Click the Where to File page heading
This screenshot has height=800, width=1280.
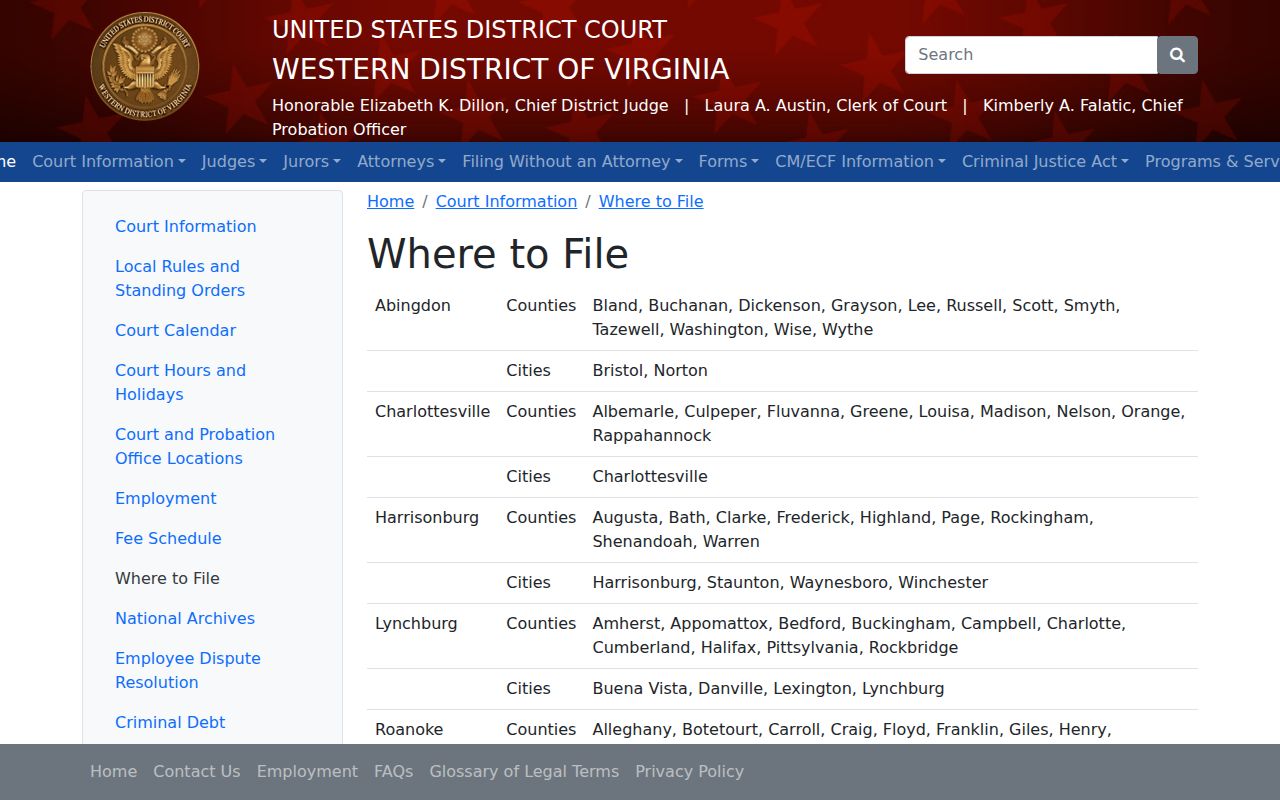(x=498, y=253)
